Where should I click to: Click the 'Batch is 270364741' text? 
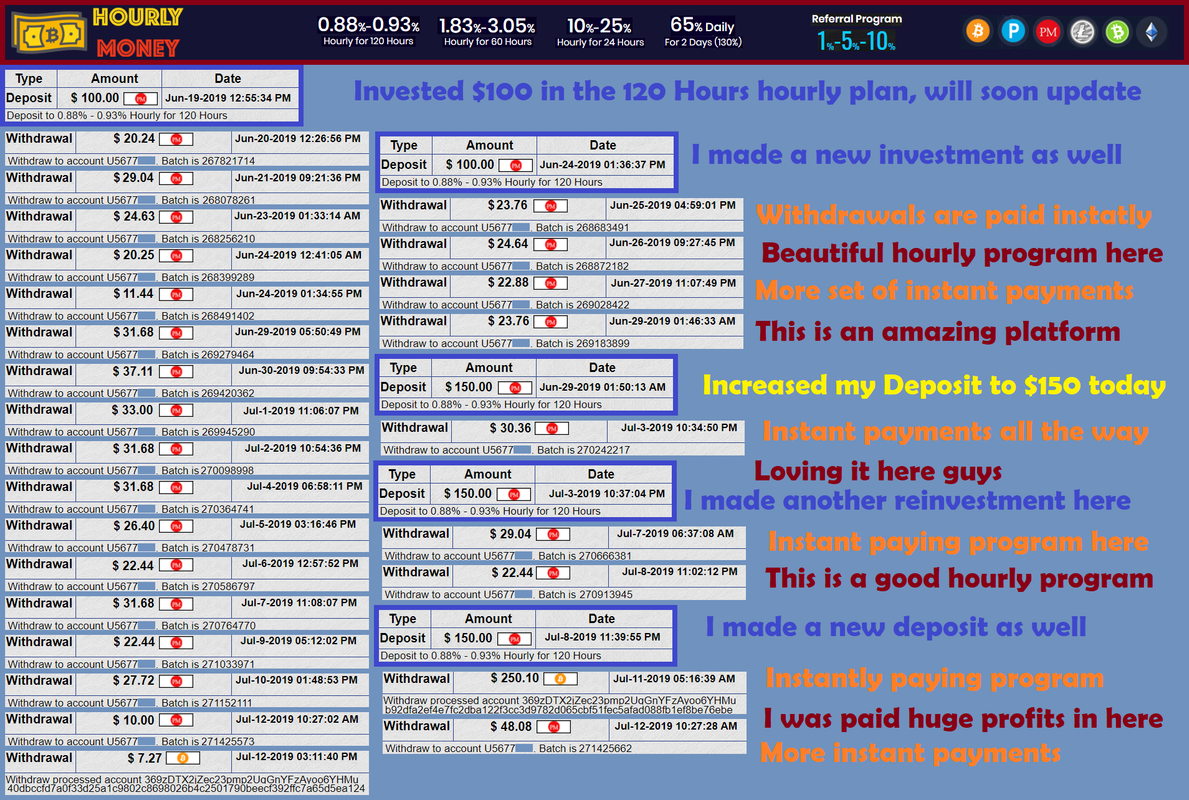[208, 510]
